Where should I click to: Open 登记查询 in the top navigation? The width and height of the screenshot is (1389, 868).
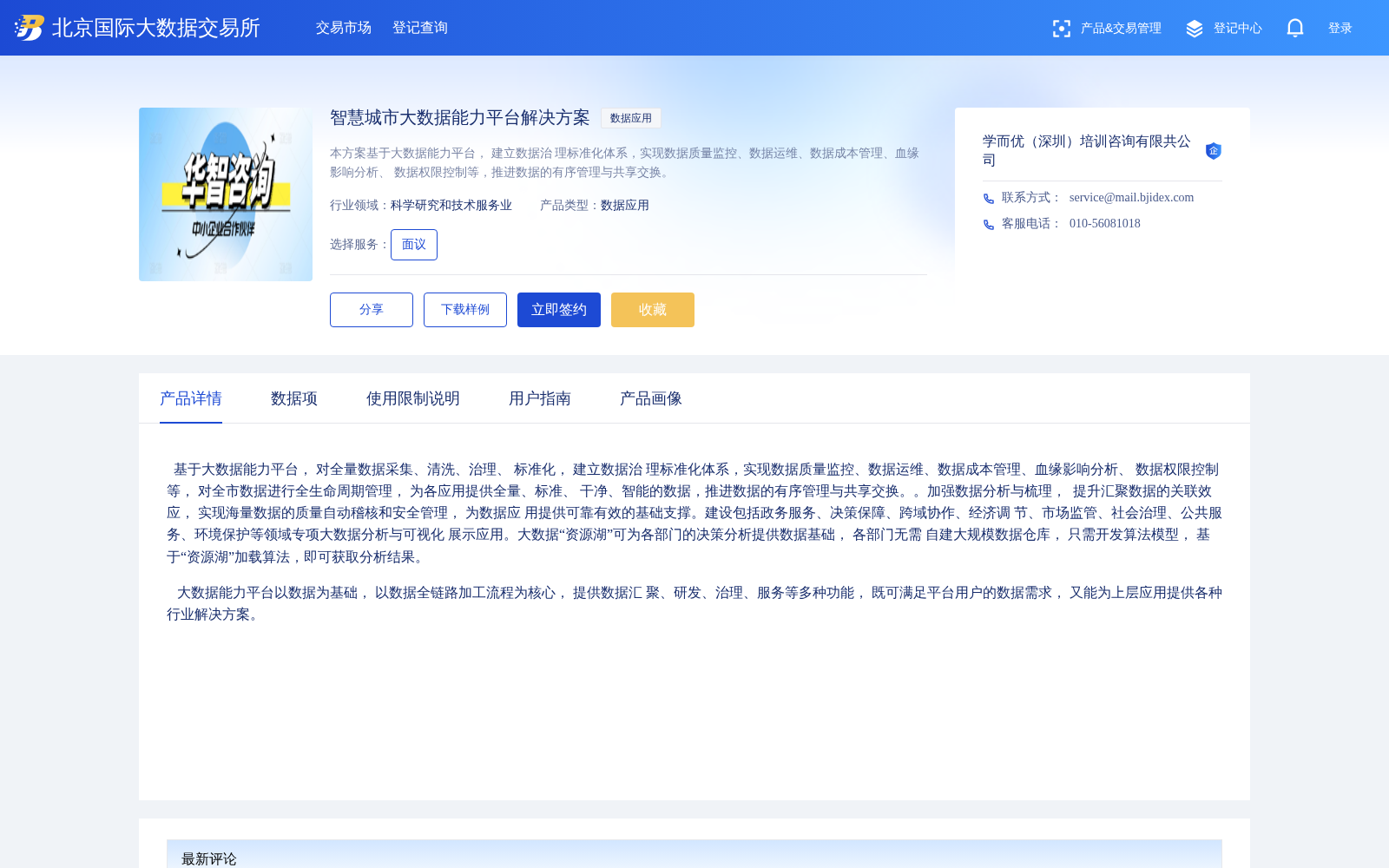click(420, 28)
